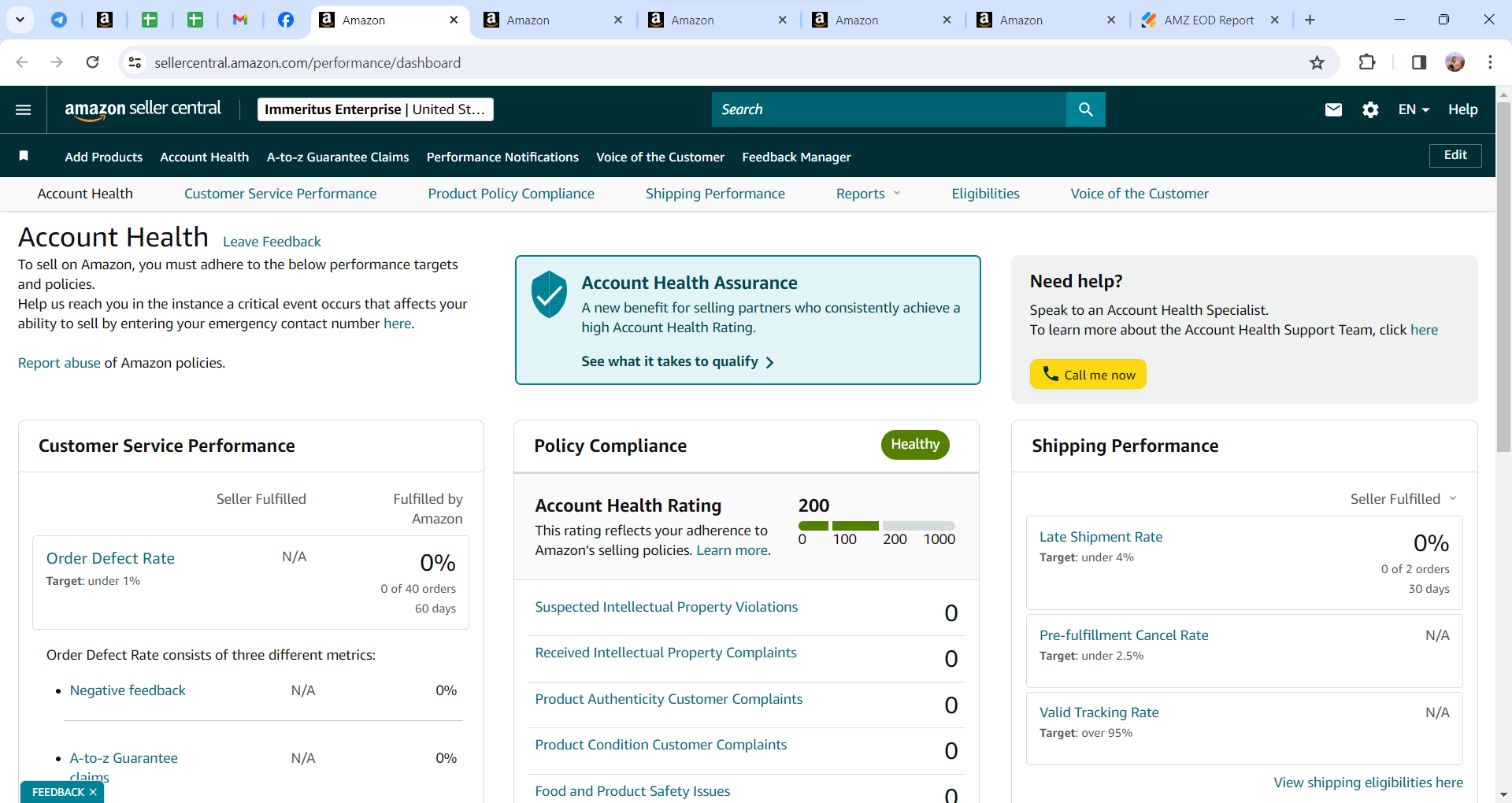Click the Amazon Seller Central logo

[x=143, y=109]
